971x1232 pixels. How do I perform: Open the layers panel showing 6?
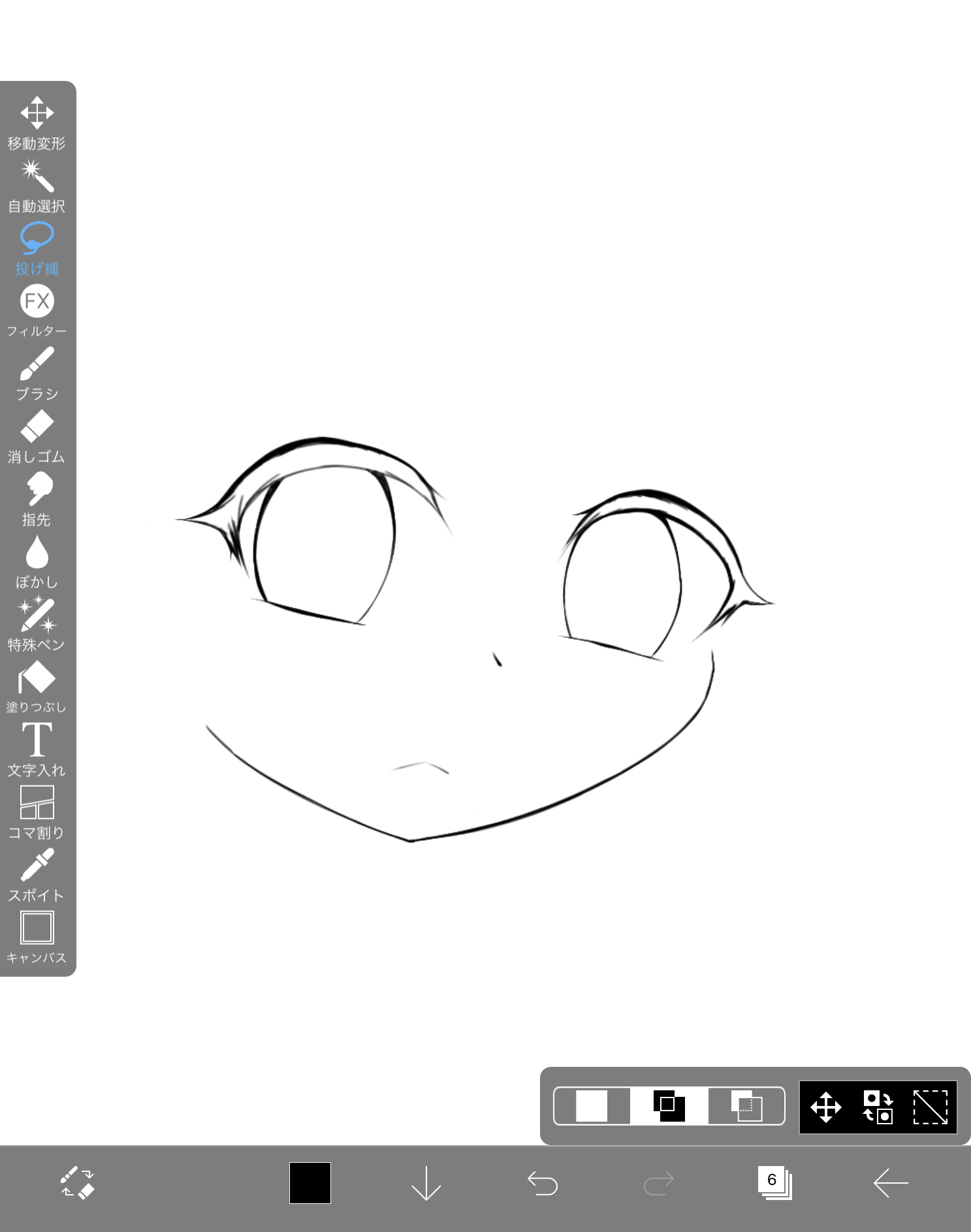point(774,1182)
